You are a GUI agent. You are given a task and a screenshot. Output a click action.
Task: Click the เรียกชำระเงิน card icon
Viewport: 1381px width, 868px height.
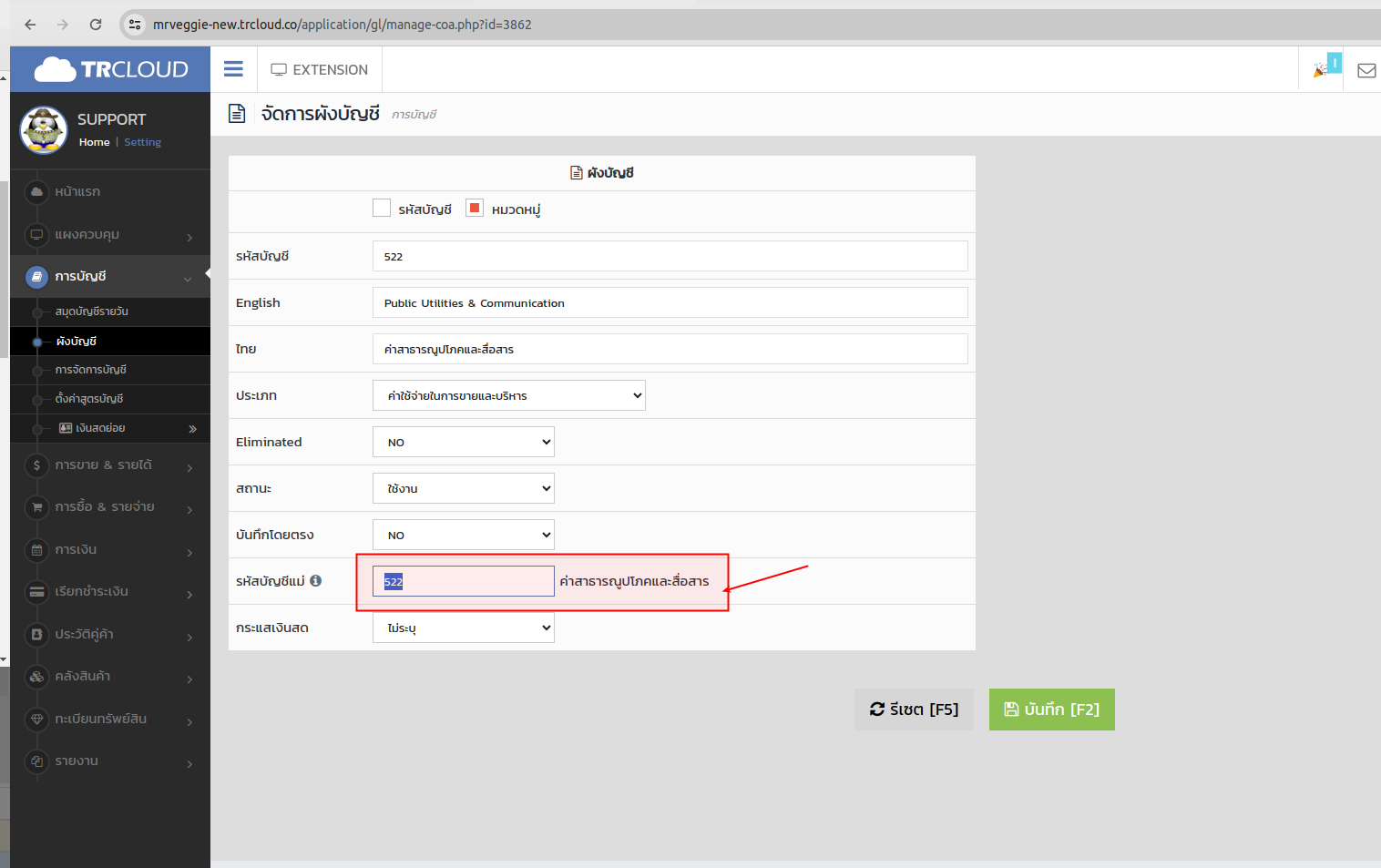click(36, 592)
